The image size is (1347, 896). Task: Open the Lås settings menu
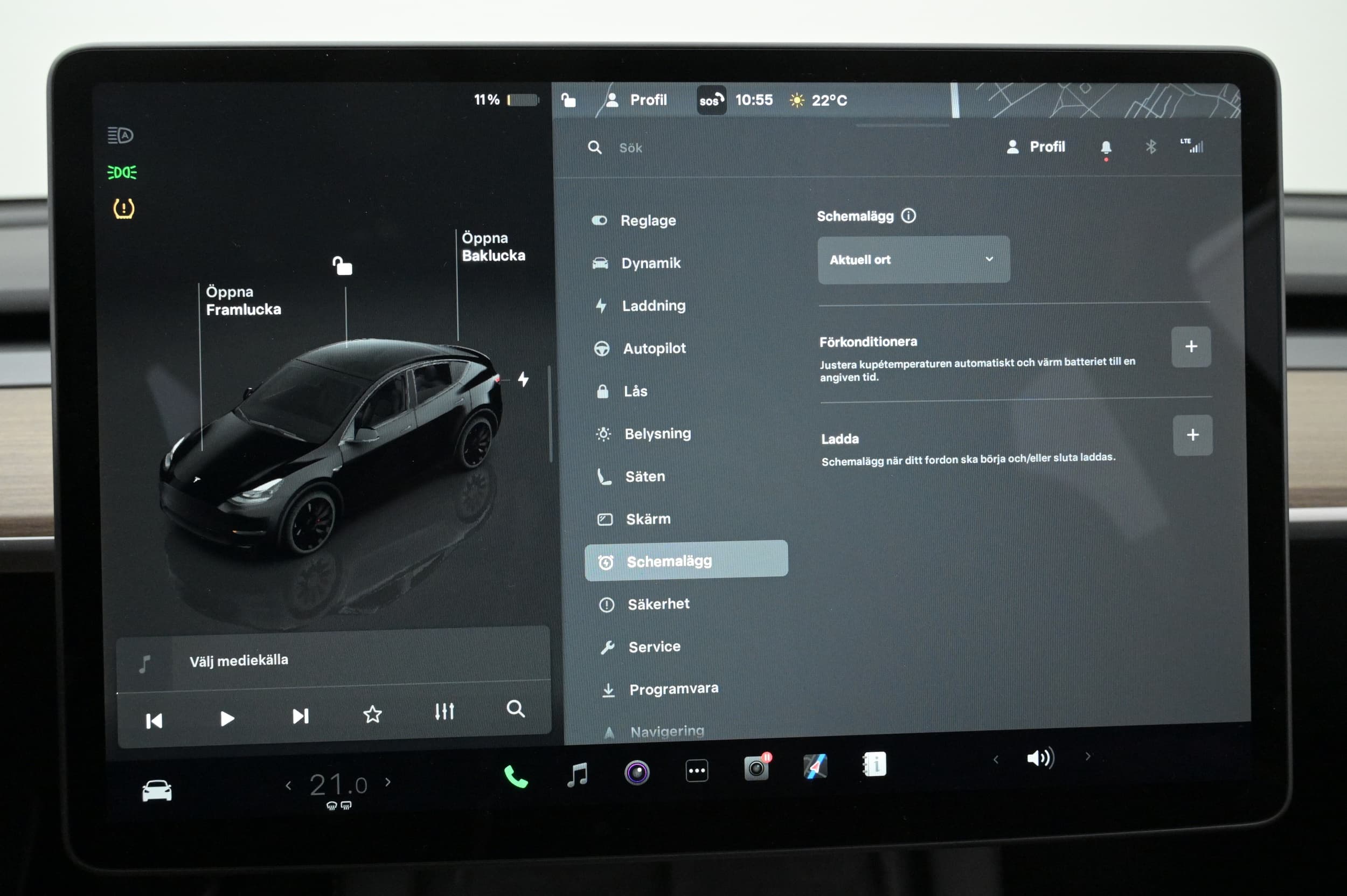[621, 392]
